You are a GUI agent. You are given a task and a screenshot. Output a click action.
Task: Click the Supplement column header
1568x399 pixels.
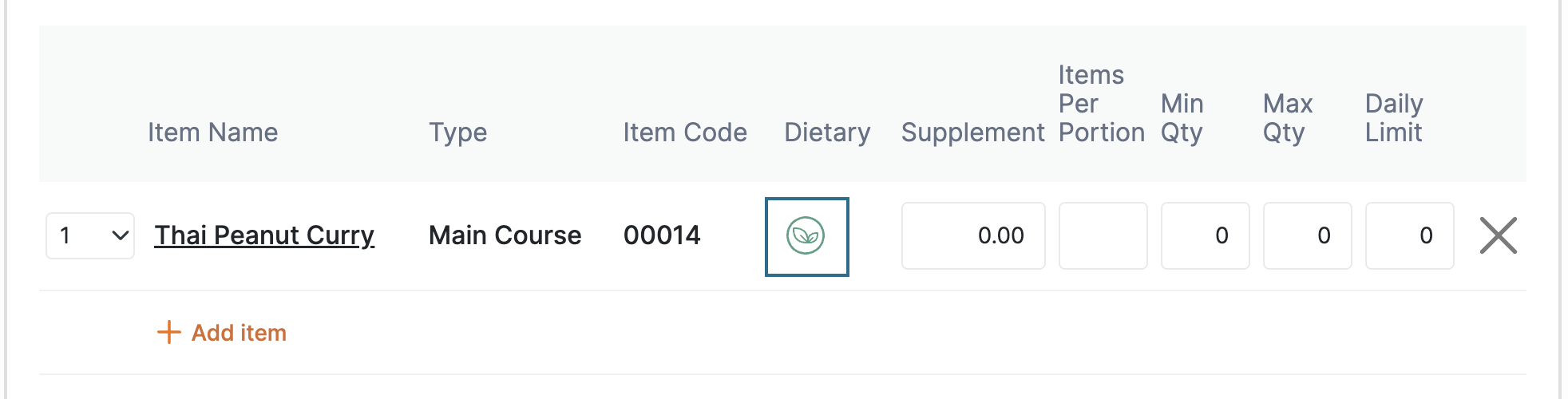[x=973, y=132]
